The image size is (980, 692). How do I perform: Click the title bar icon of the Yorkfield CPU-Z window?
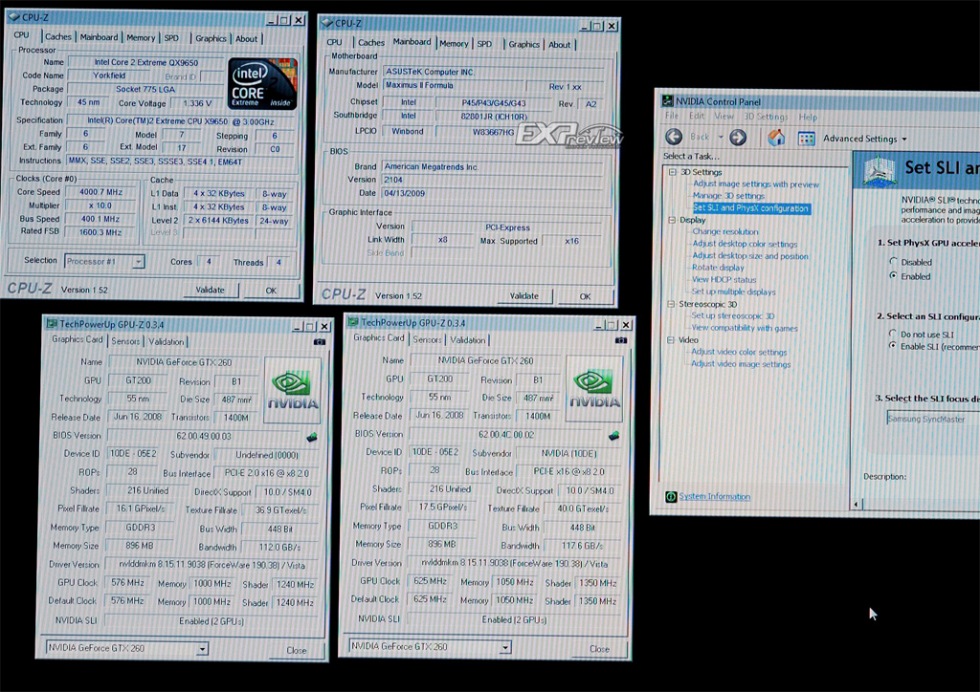point(14,17)
